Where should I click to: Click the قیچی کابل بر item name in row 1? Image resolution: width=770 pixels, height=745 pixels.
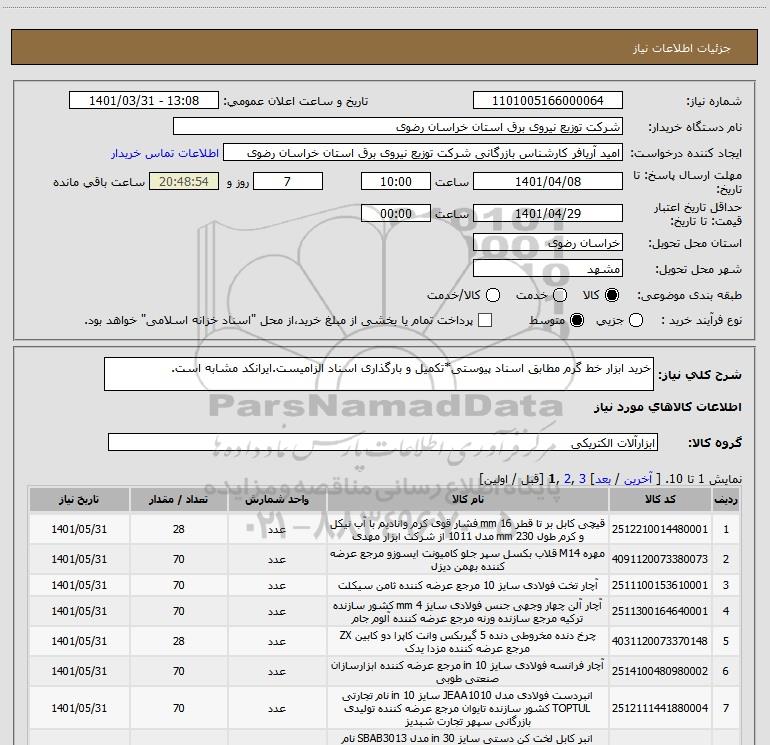[468, 529]
